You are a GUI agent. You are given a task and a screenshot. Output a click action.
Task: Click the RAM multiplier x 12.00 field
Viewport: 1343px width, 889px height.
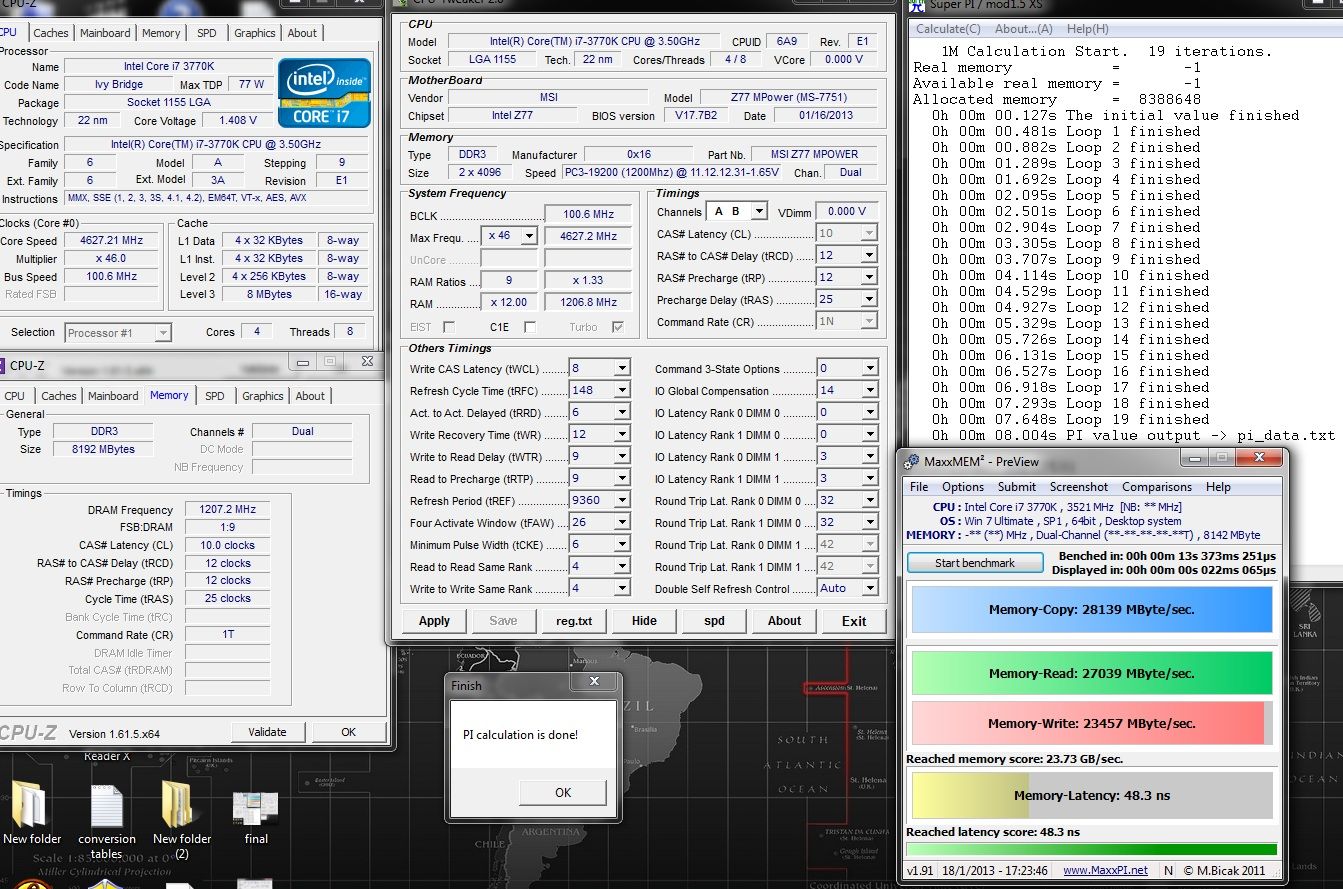509,302
